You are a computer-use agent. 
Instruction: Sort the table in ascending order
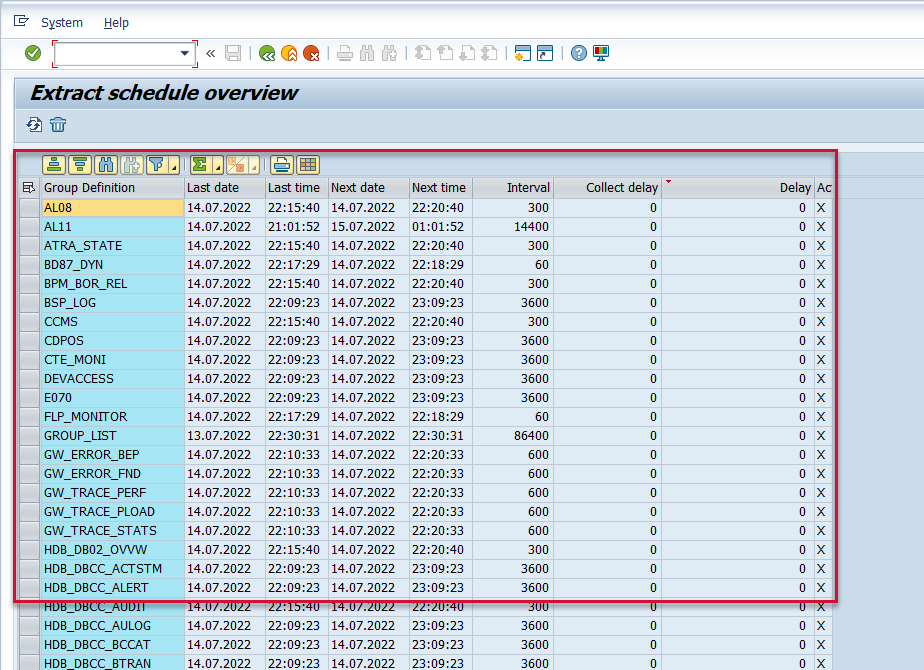54,165
